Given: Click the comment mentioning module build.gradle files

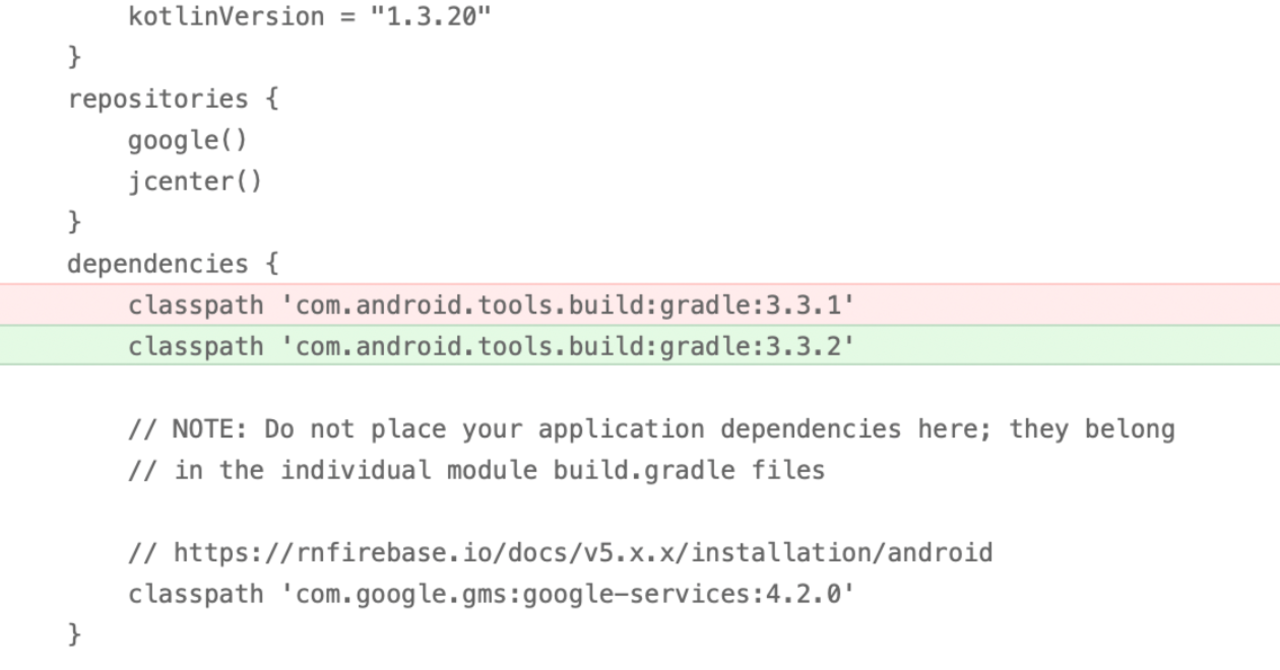Looking at the screenshot, I should click(476, 470).
